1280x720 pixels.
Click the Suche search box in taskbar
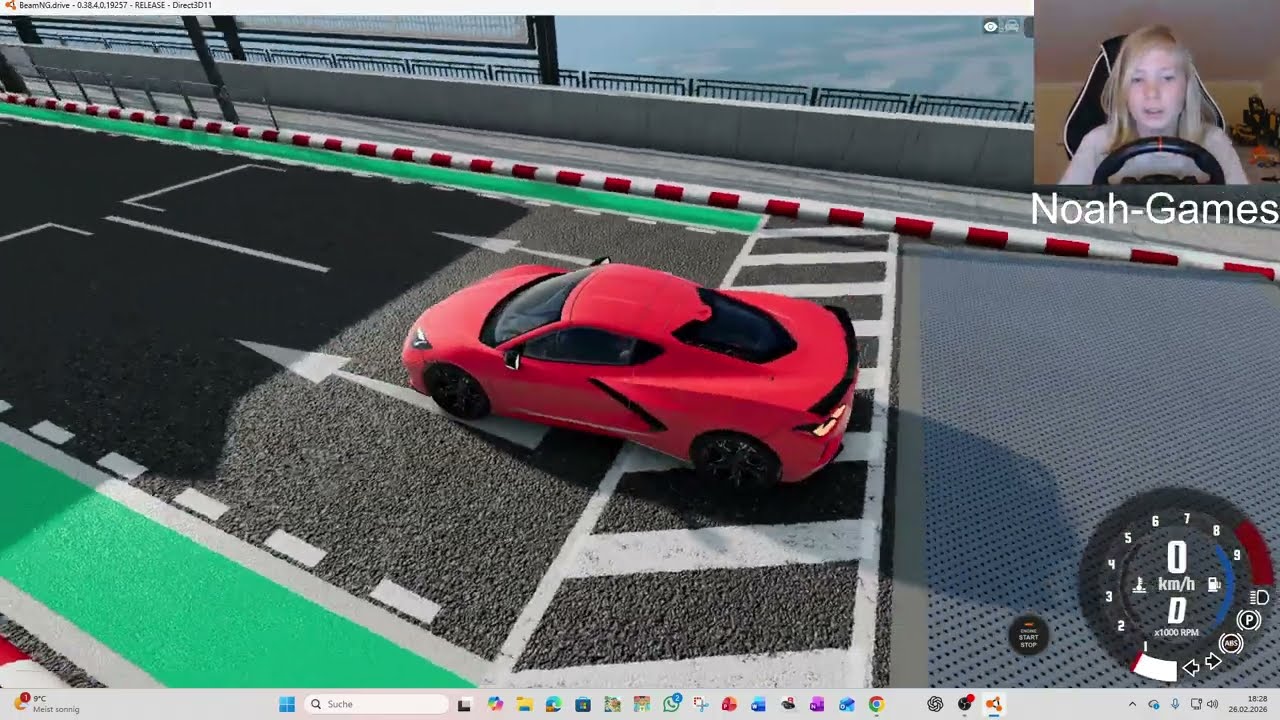point(376,704)
